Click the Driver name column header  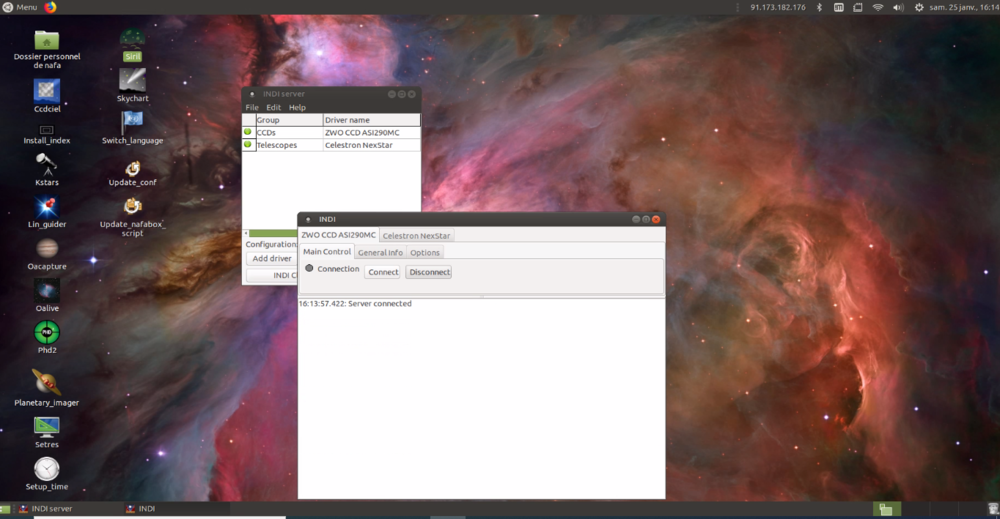[371, 120]
